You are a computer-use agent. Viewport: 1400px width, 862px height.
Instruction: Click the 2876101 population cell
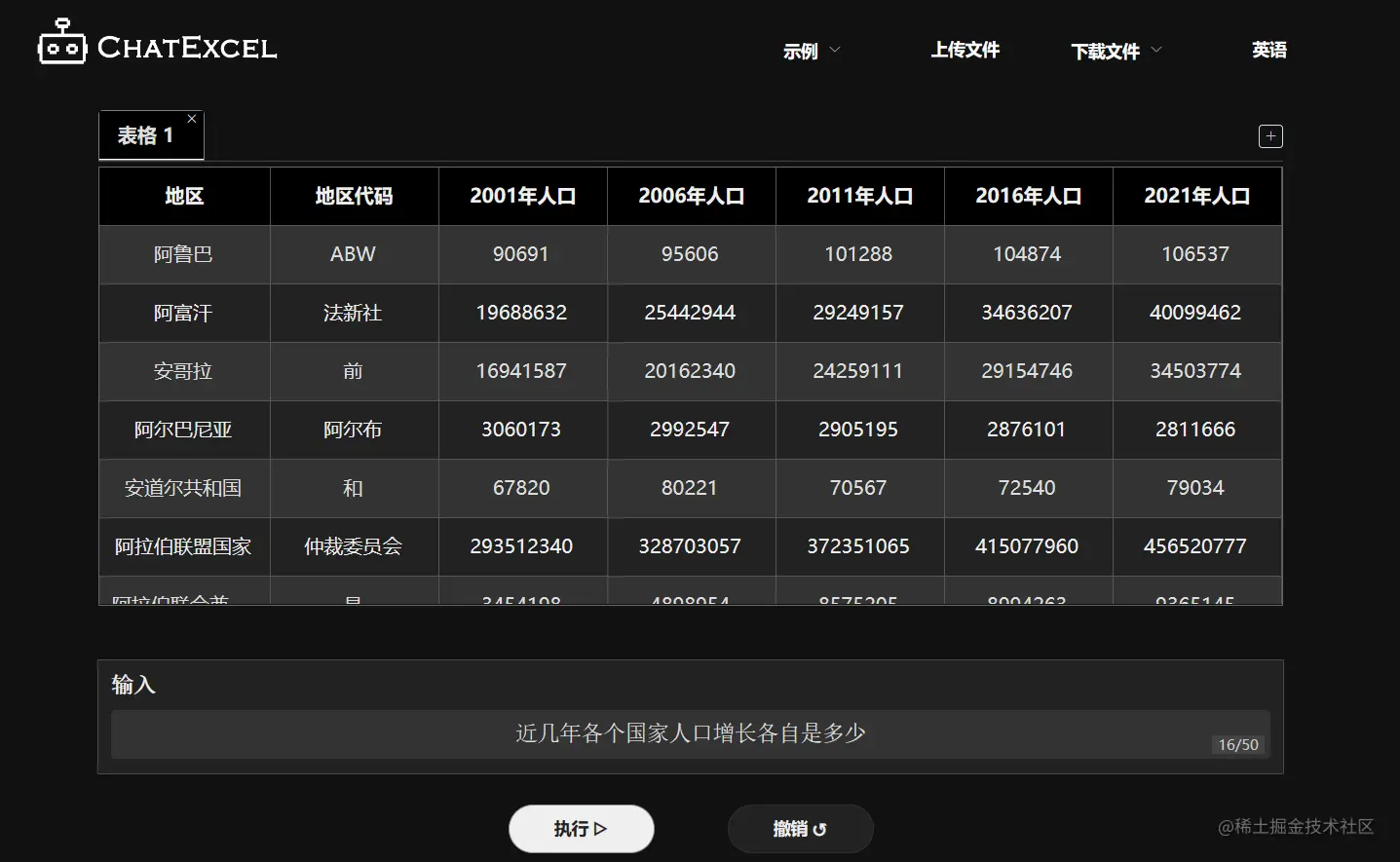pyautogui.click(x=1028, y=430)
